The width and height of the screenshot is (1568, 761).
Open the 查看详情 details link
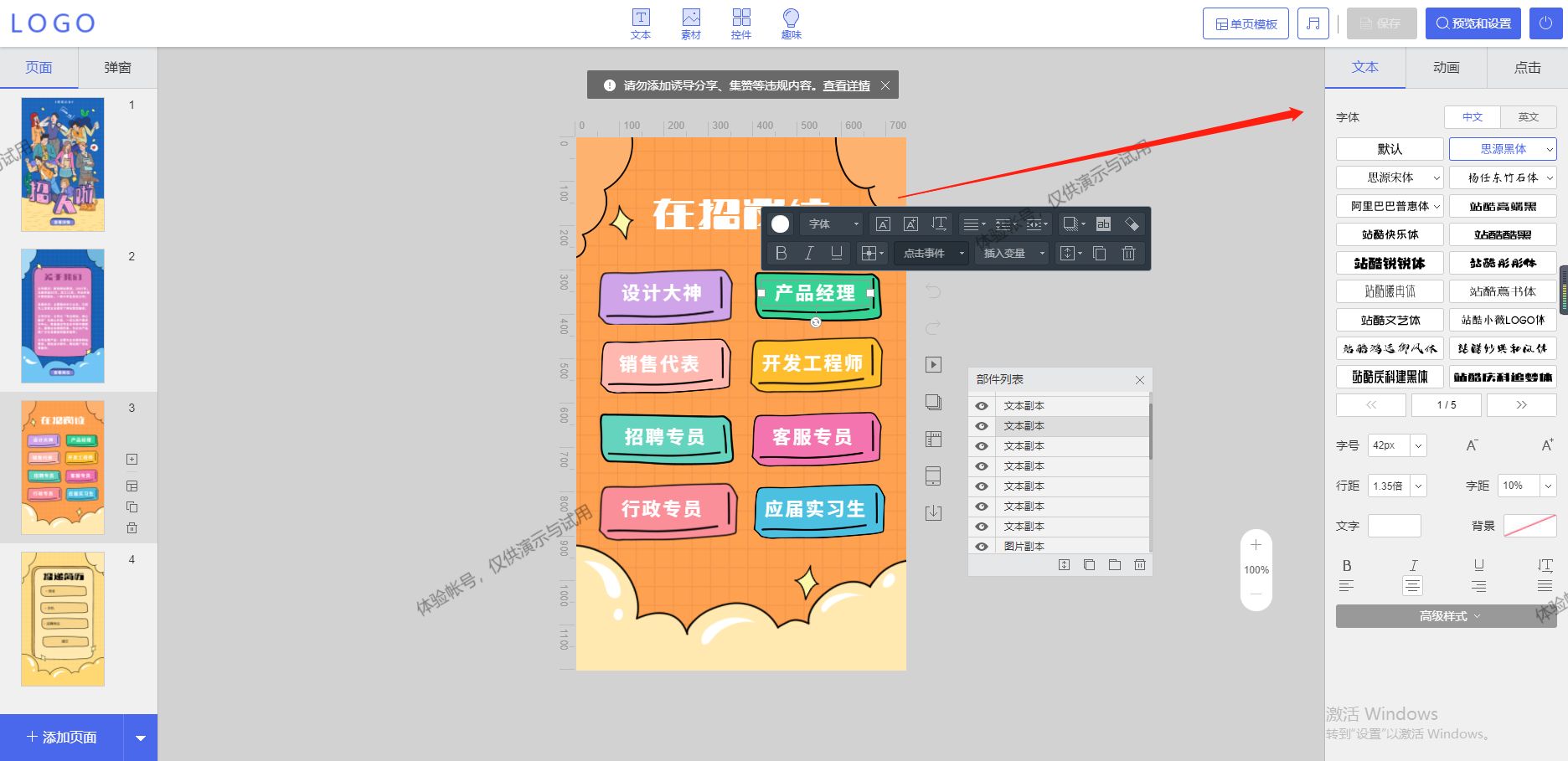[x=846, y=85]
